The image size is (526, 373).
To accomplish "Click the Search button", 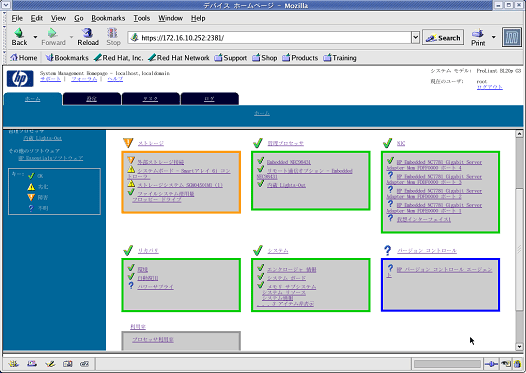I will point(443,38).
